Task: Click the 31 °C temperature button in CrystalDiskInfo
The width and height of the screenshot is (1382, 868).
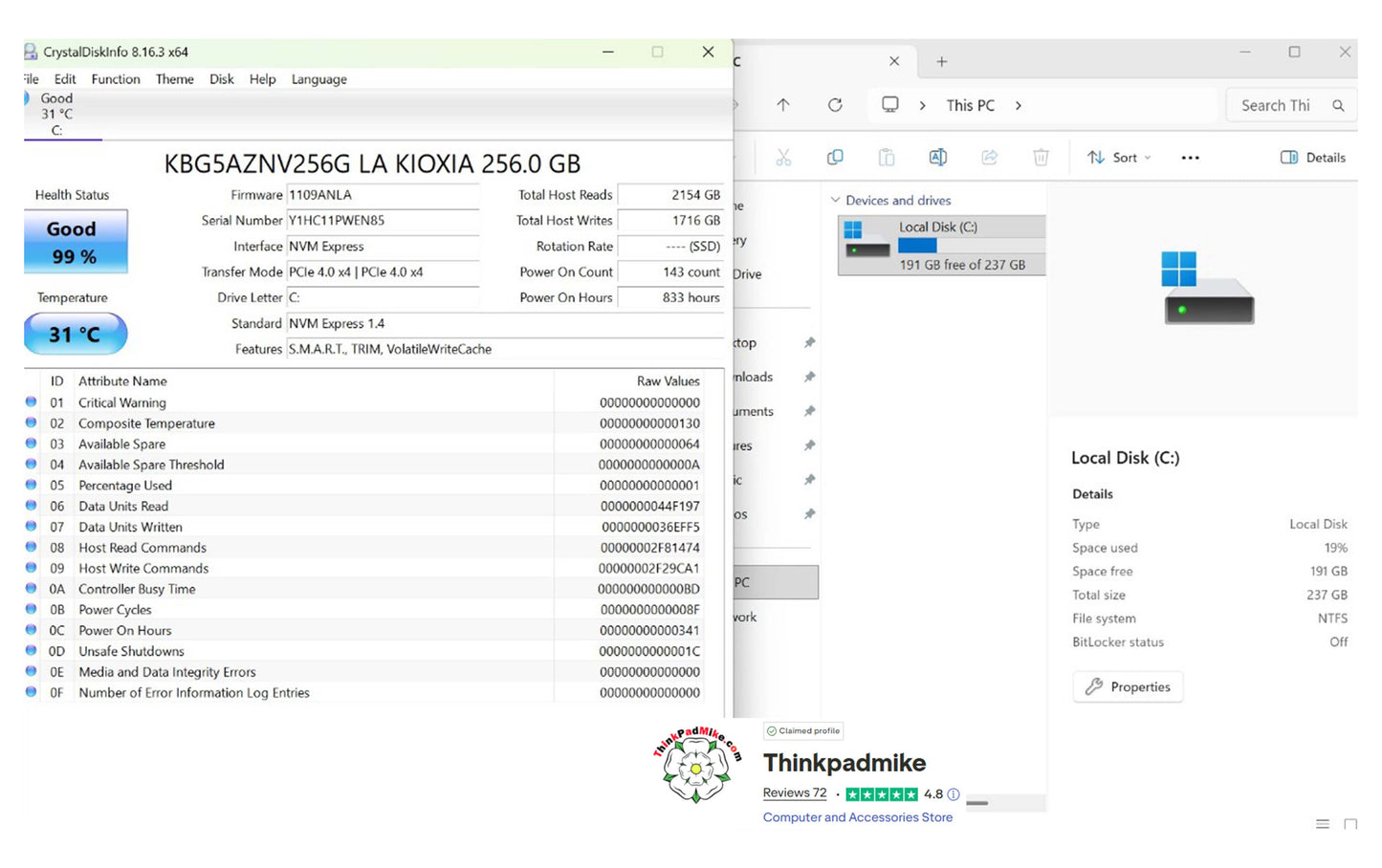Action: pos(75,334)
